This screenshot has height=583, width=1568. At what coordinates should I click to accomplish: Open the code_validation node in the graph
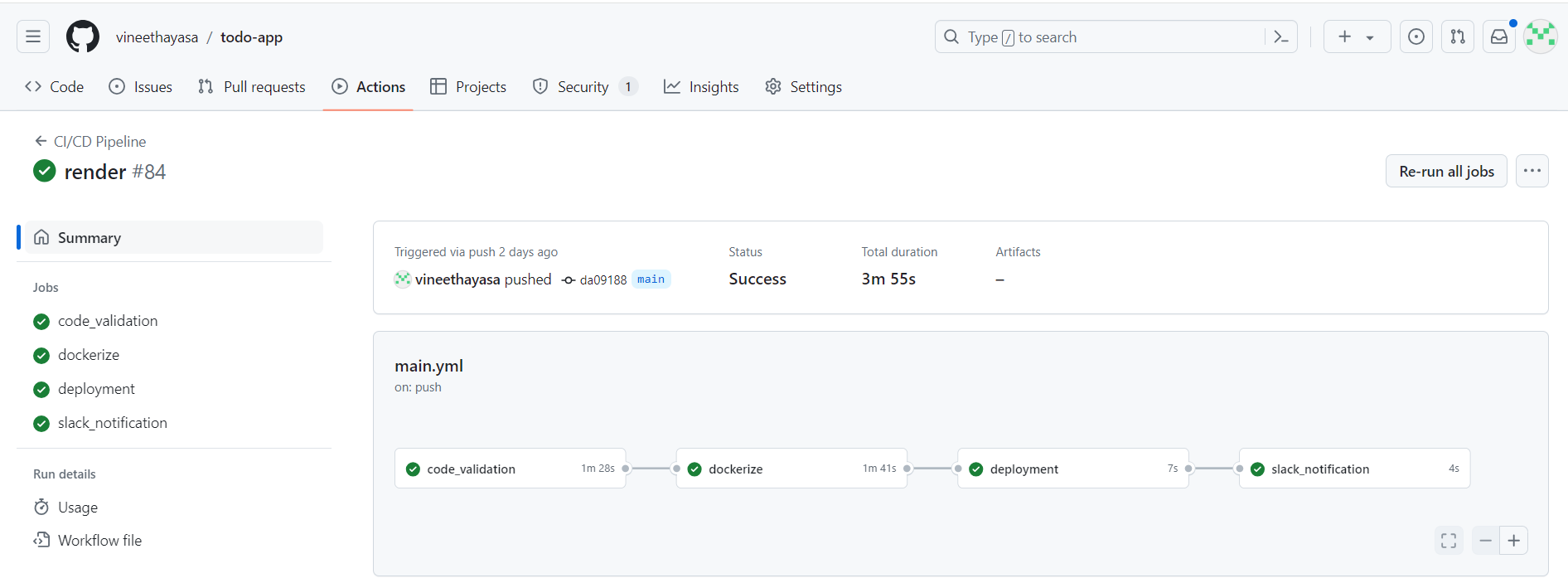tap(511, 469)
